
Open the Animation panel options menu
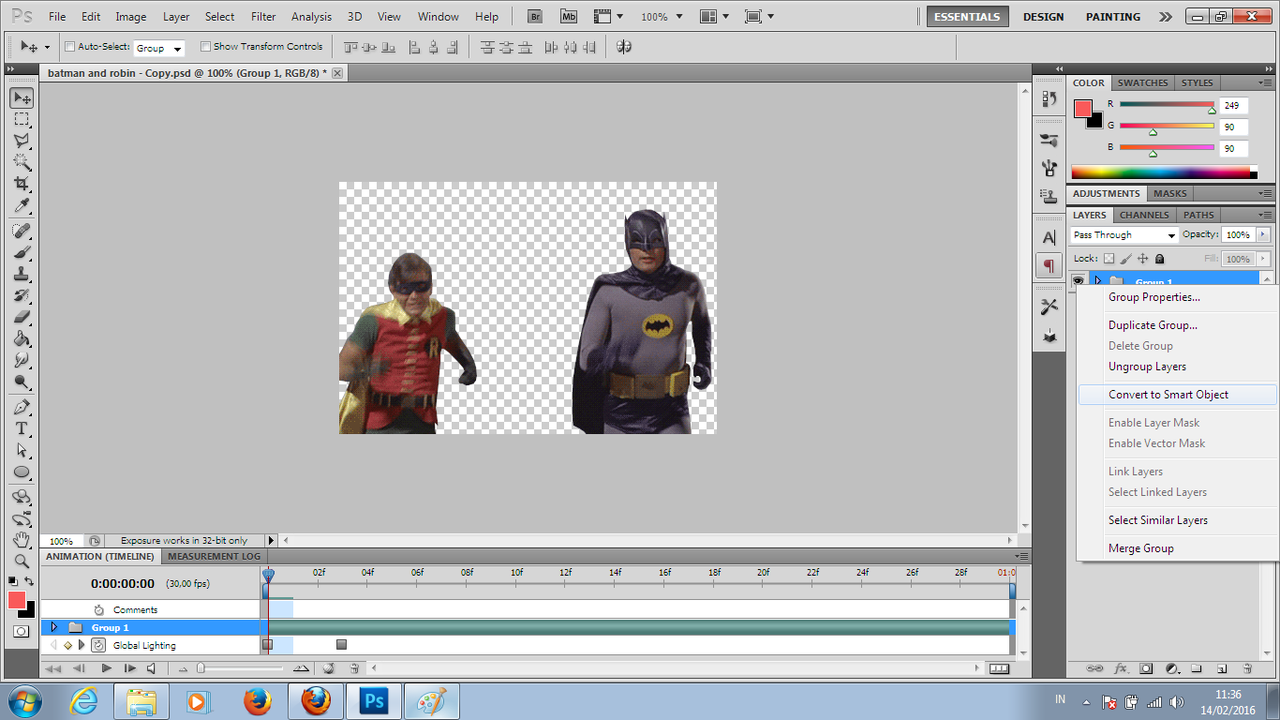click(1021, 556)
